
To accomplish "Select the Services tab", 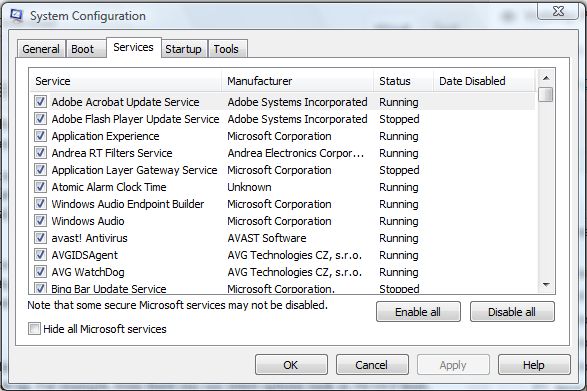I will [x=134, y=48].
